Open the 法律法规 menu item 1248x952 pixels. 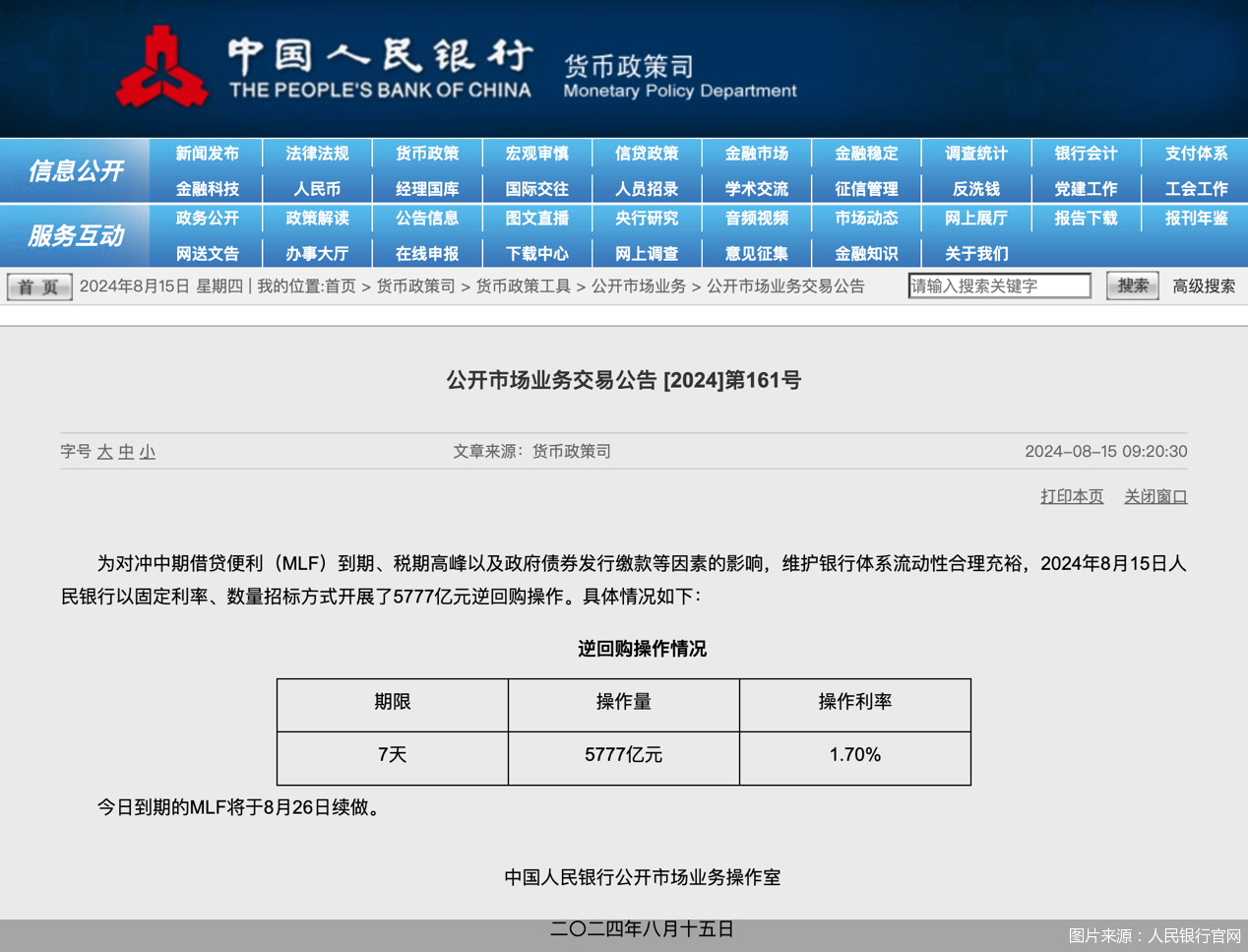[x=317, y=154]
